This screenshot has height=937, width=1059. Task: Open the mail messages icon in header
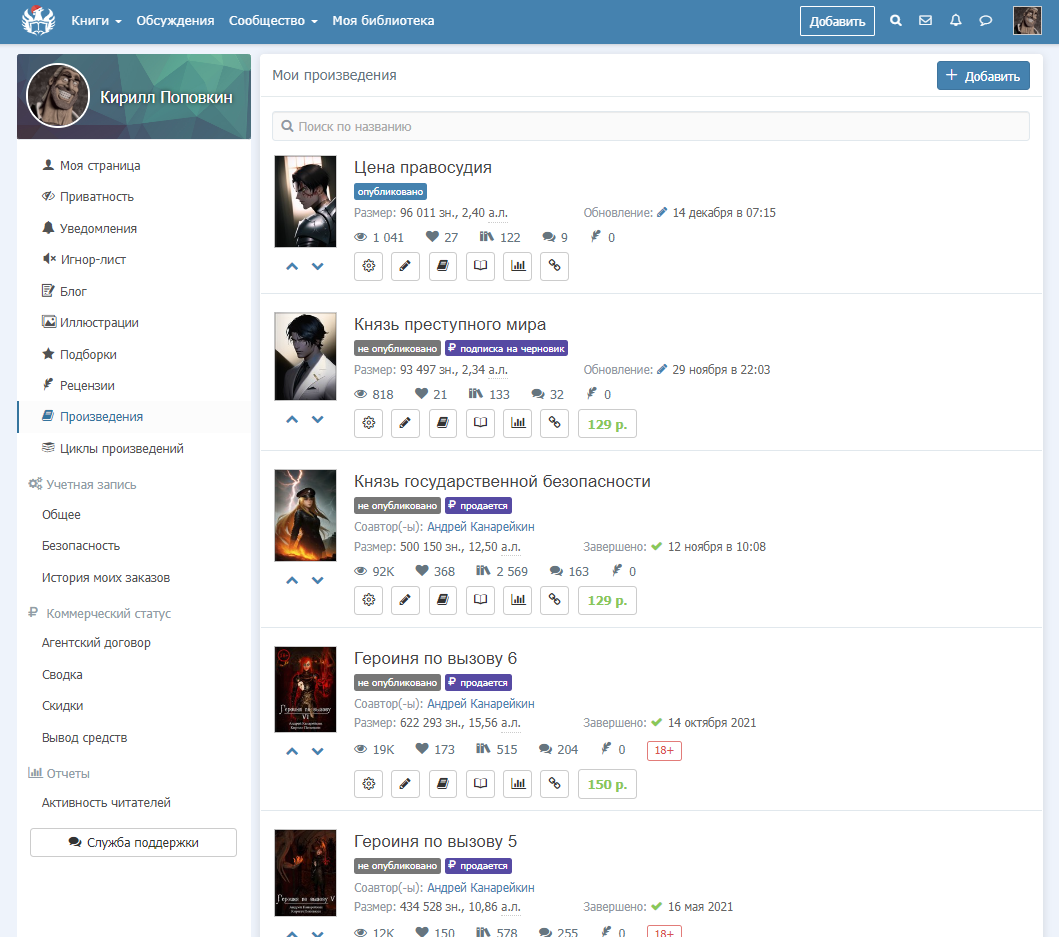[x=925, y=21]
